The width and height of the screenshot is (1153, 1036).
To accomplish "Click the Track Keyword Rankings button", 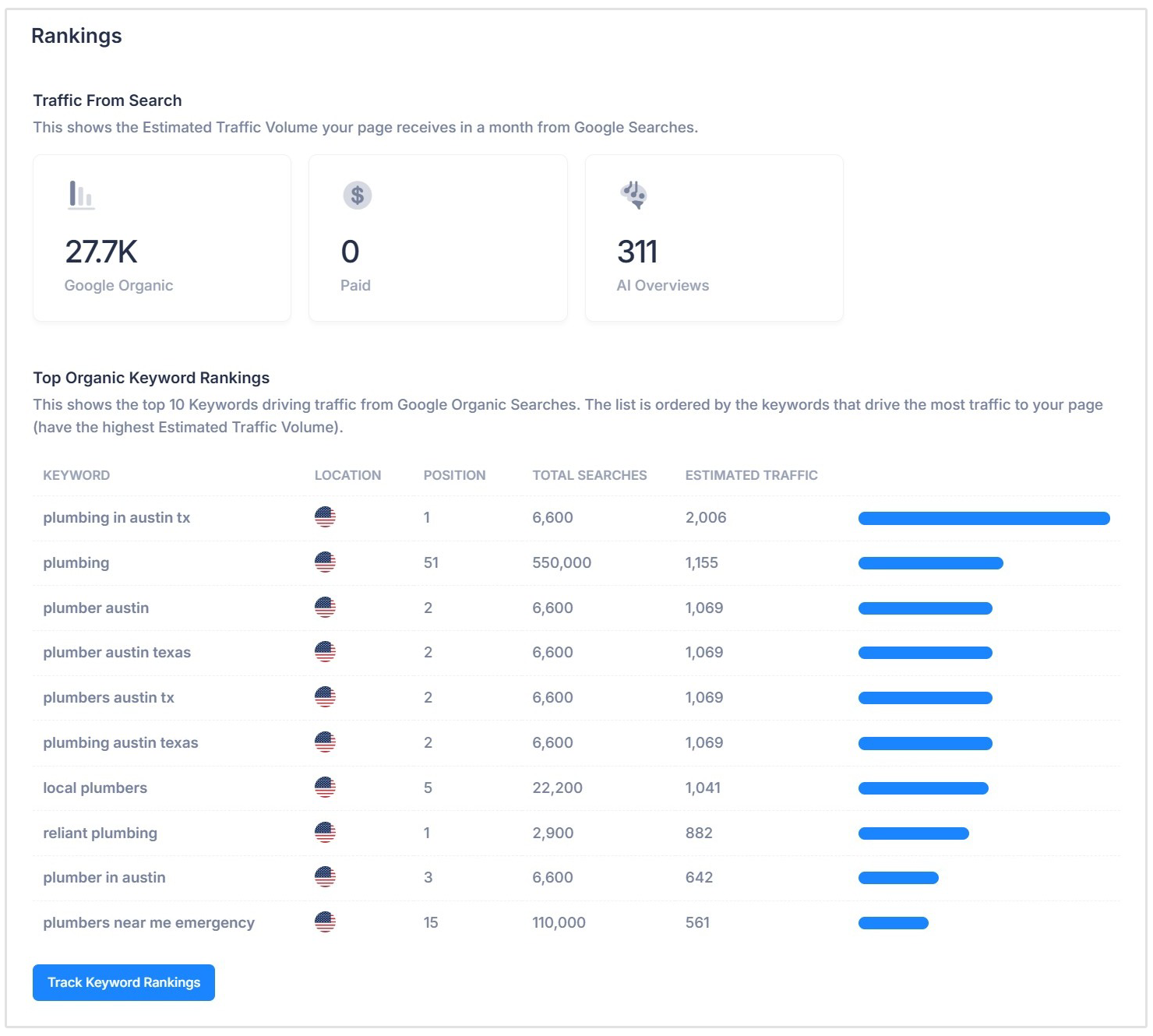I will (124, 982).
